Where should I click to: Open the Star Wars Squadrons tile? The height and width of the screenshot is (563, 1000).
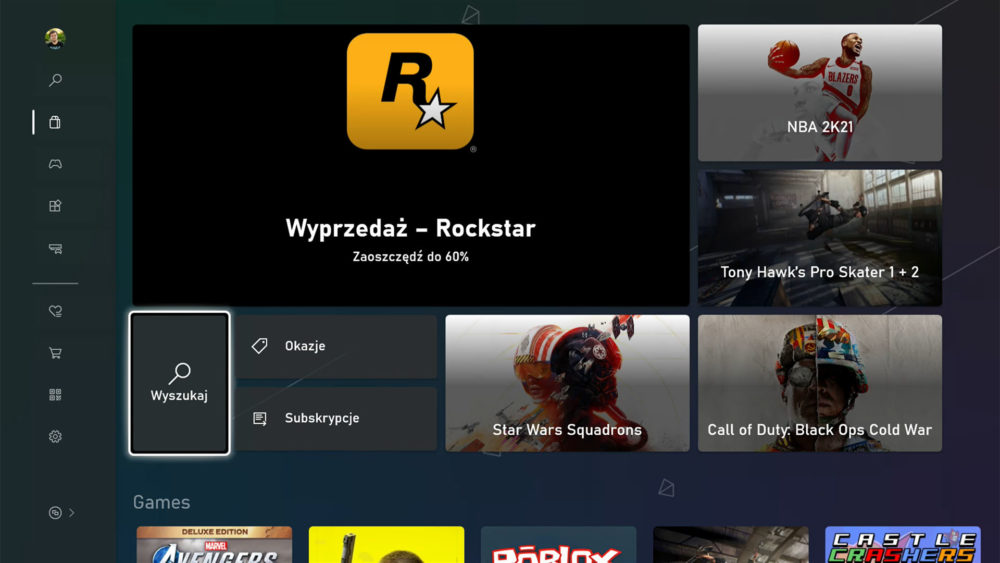coord(567,383)
